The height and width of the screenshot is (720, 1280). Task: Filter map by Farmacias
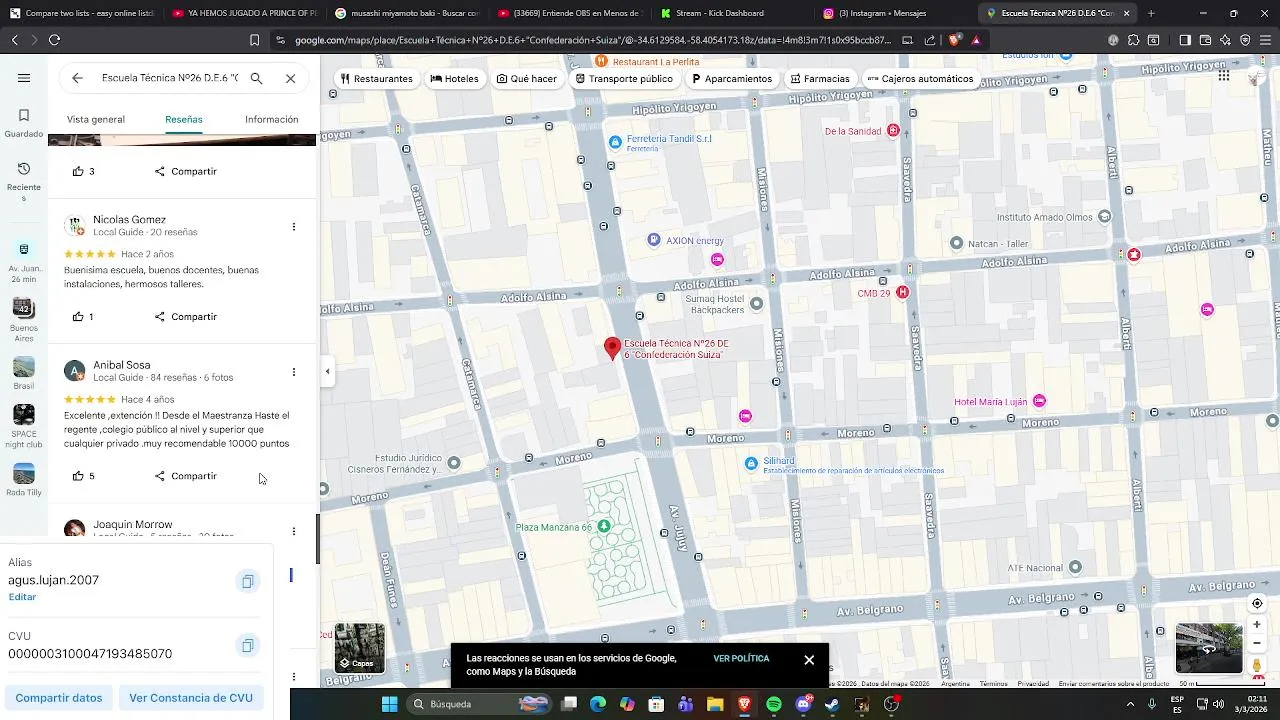[x=820, y=79]
